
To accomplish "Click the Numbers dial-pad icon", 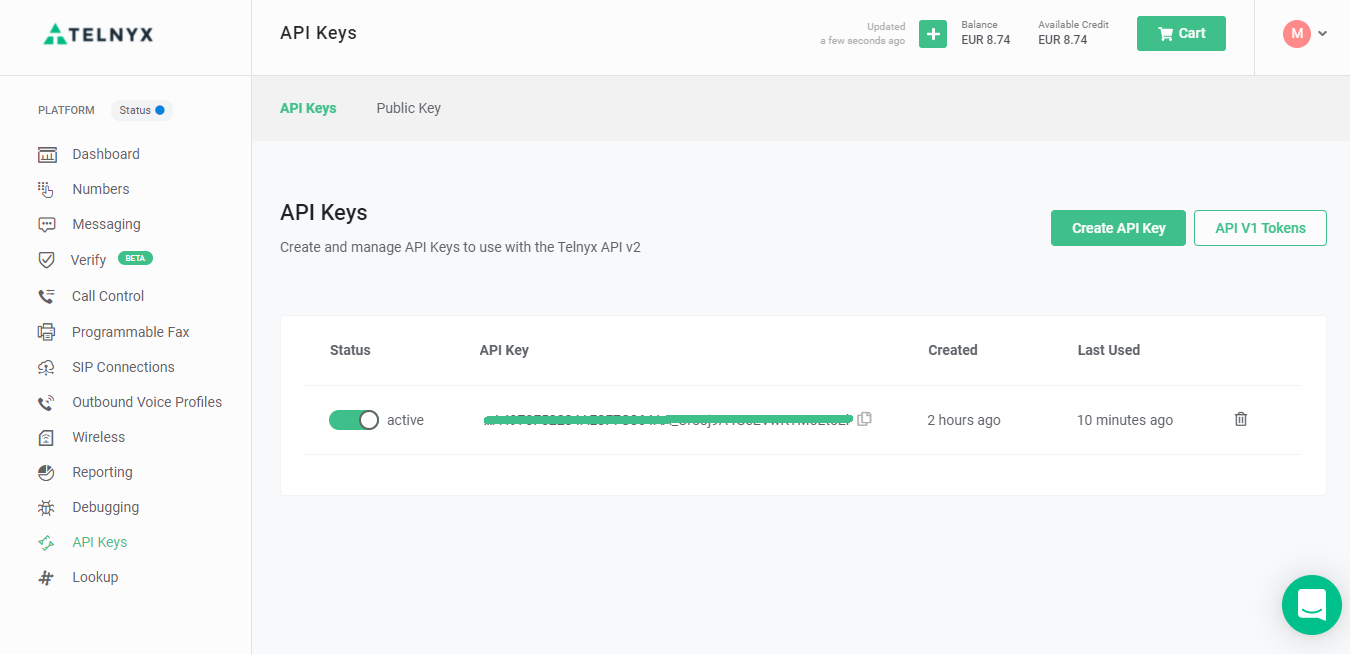I will pyautogui.click(x=46, y=189).
